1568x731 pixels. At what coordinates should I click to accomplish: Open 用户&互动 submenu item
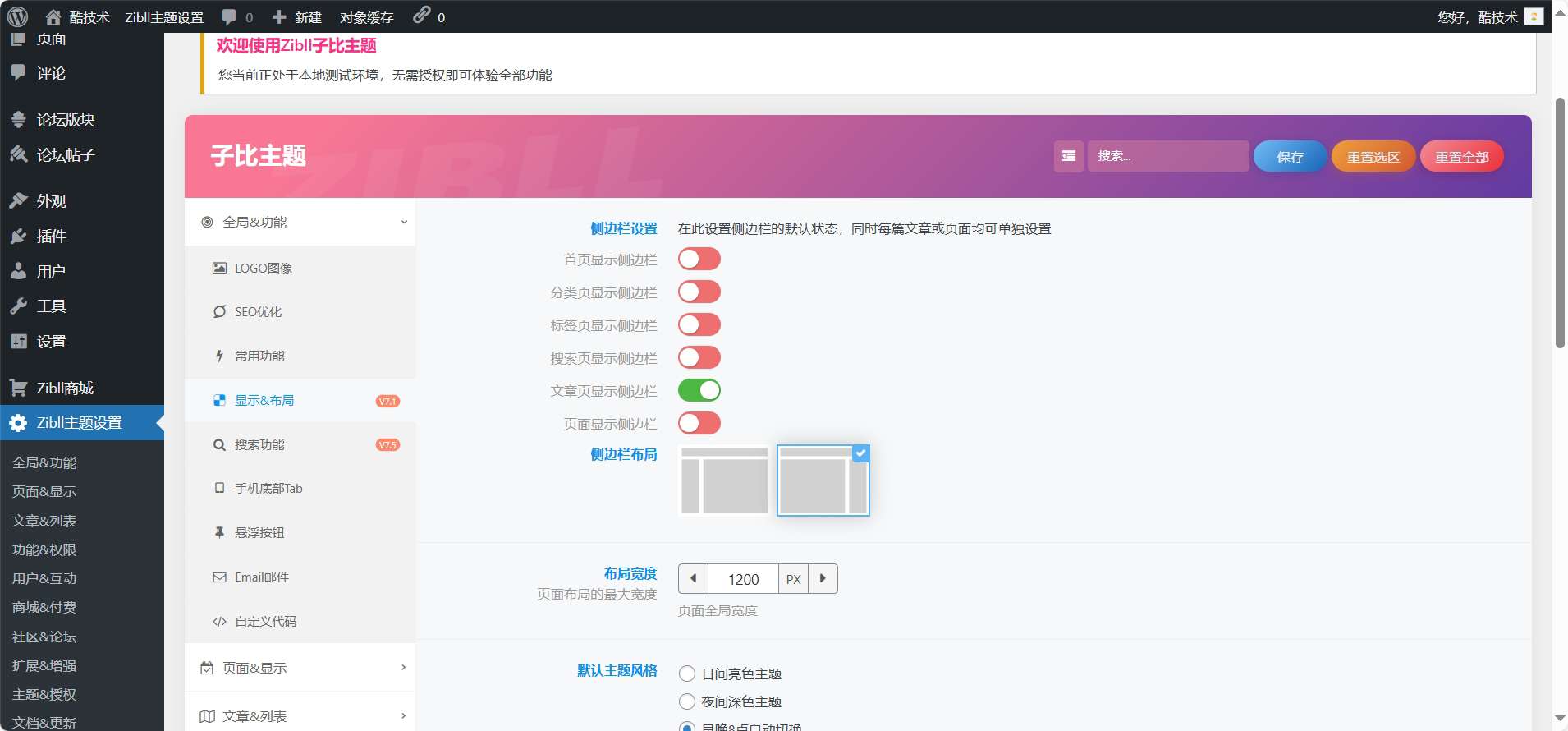coord(44,579)
